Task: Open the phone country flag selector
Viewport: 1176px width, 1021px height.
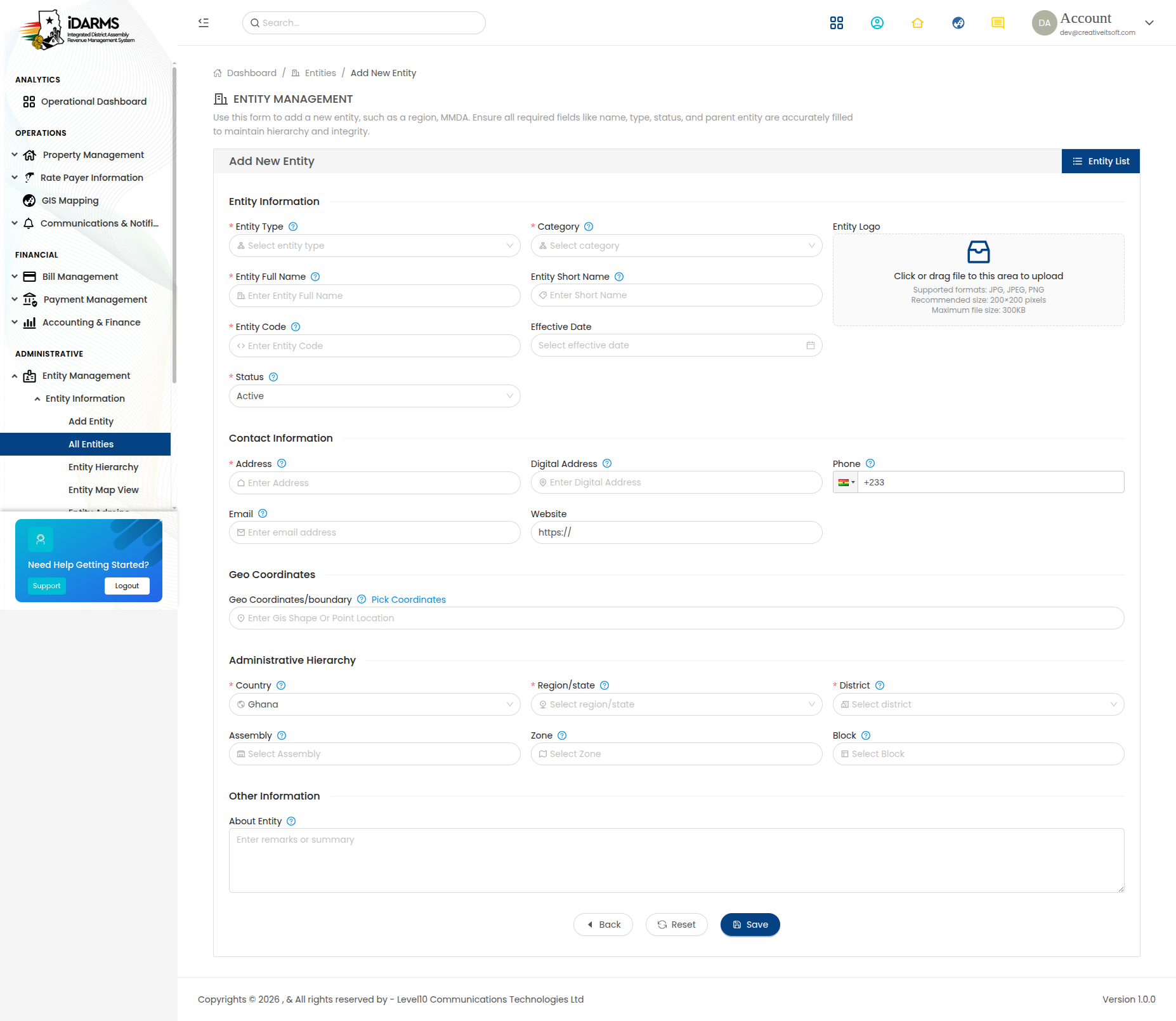Action: pyautogui.click(x=846, y=482)
